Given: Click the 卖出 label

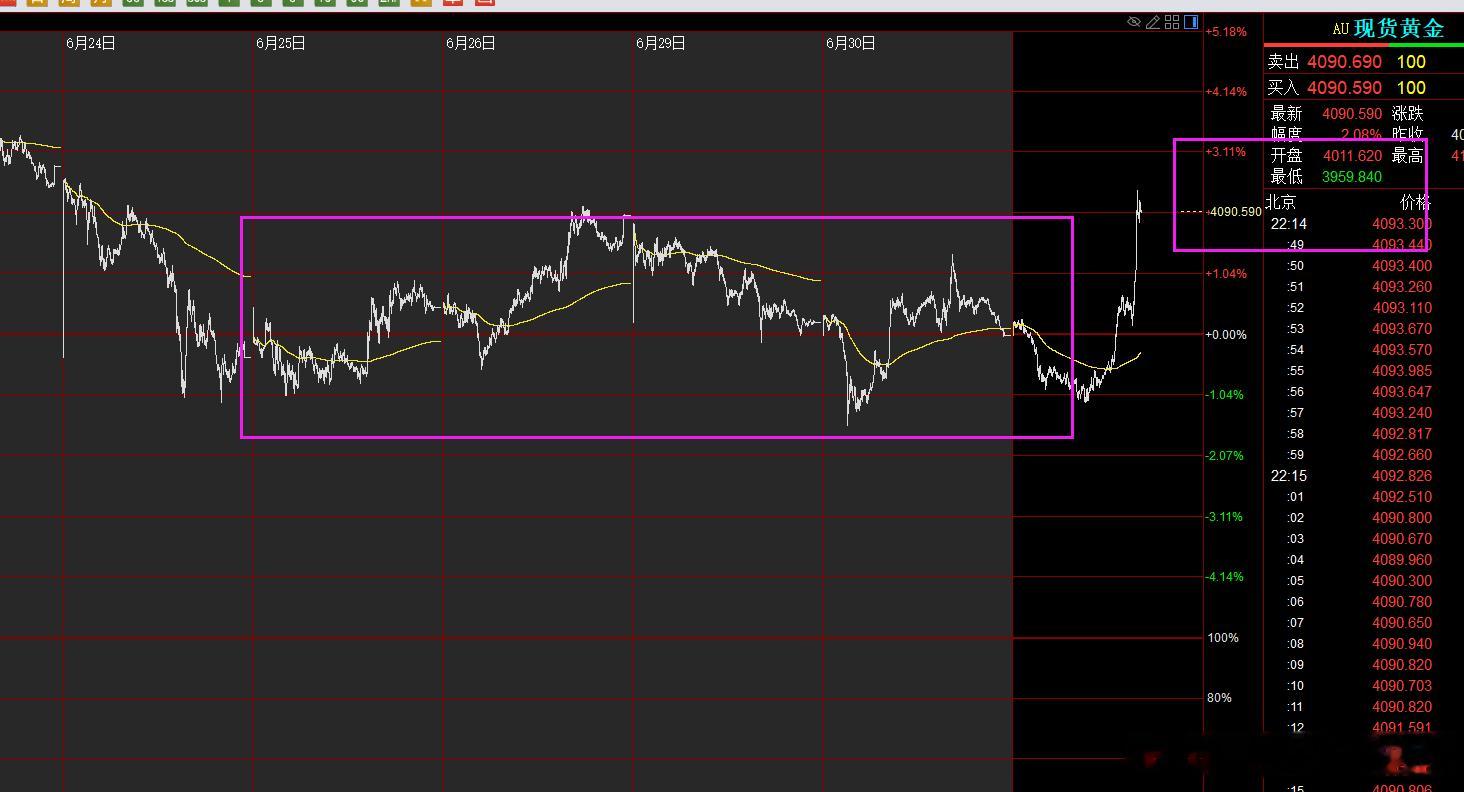Looking at the screenshot, I should (1283, 62).
